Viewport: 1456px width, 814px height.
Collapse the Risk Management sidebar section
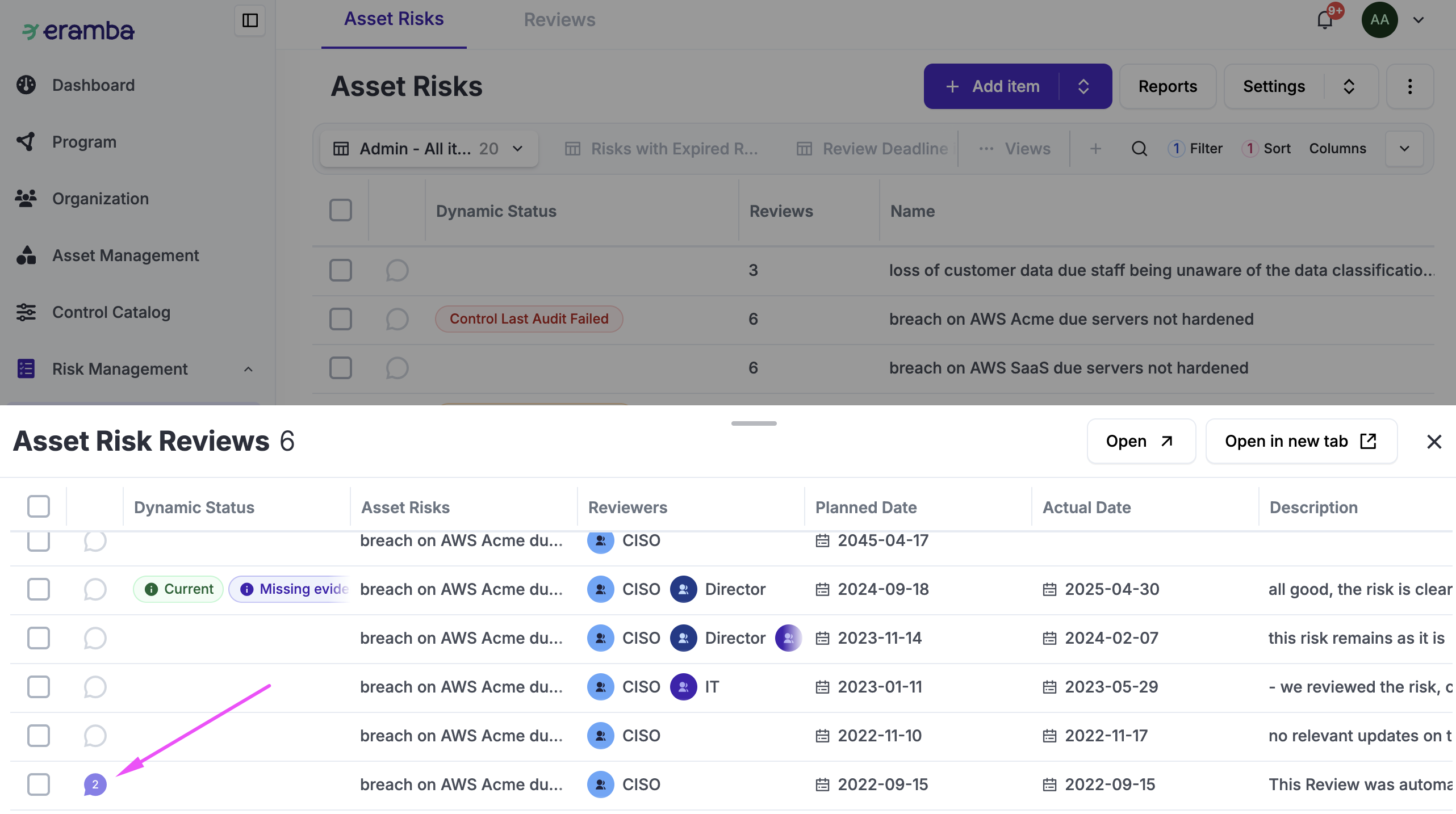point(248,369)
